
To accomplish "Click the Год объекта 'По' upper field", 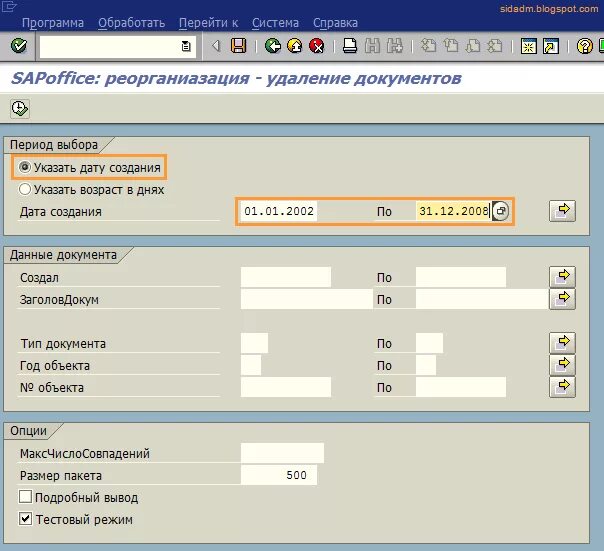I will click(426, 365).
